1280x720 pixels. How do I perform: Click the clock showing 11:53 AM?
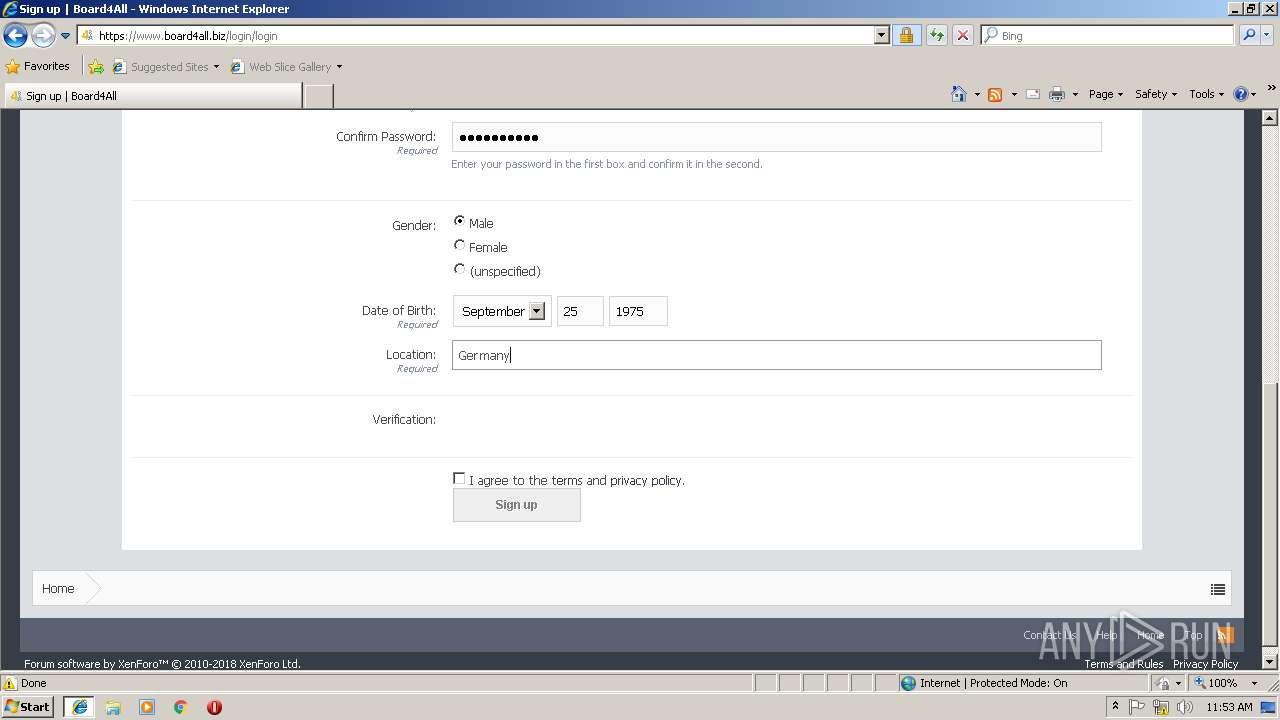click(1229, 707)
